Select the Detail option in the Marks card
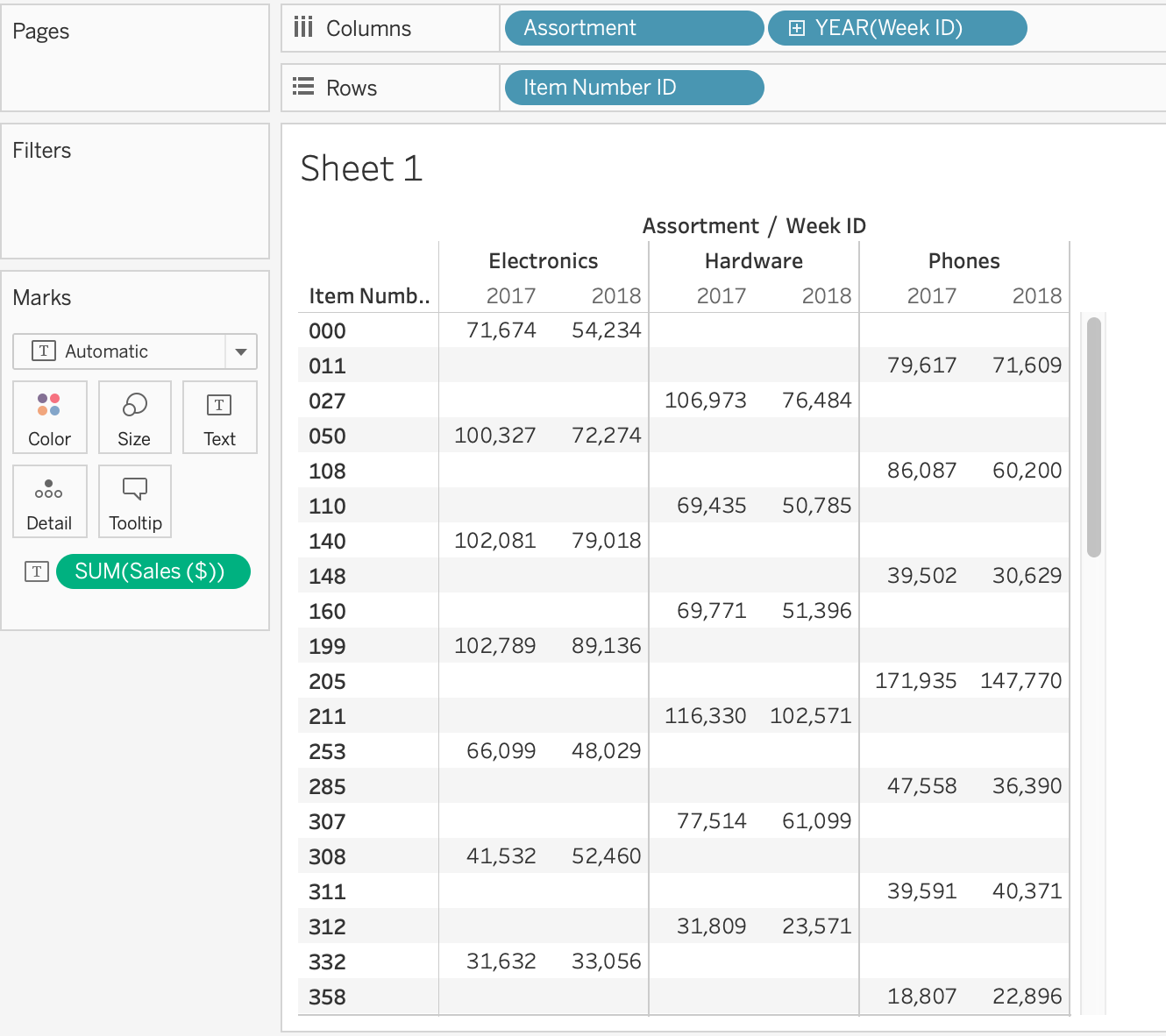The image size is (1166, 1036). [49, 501]
